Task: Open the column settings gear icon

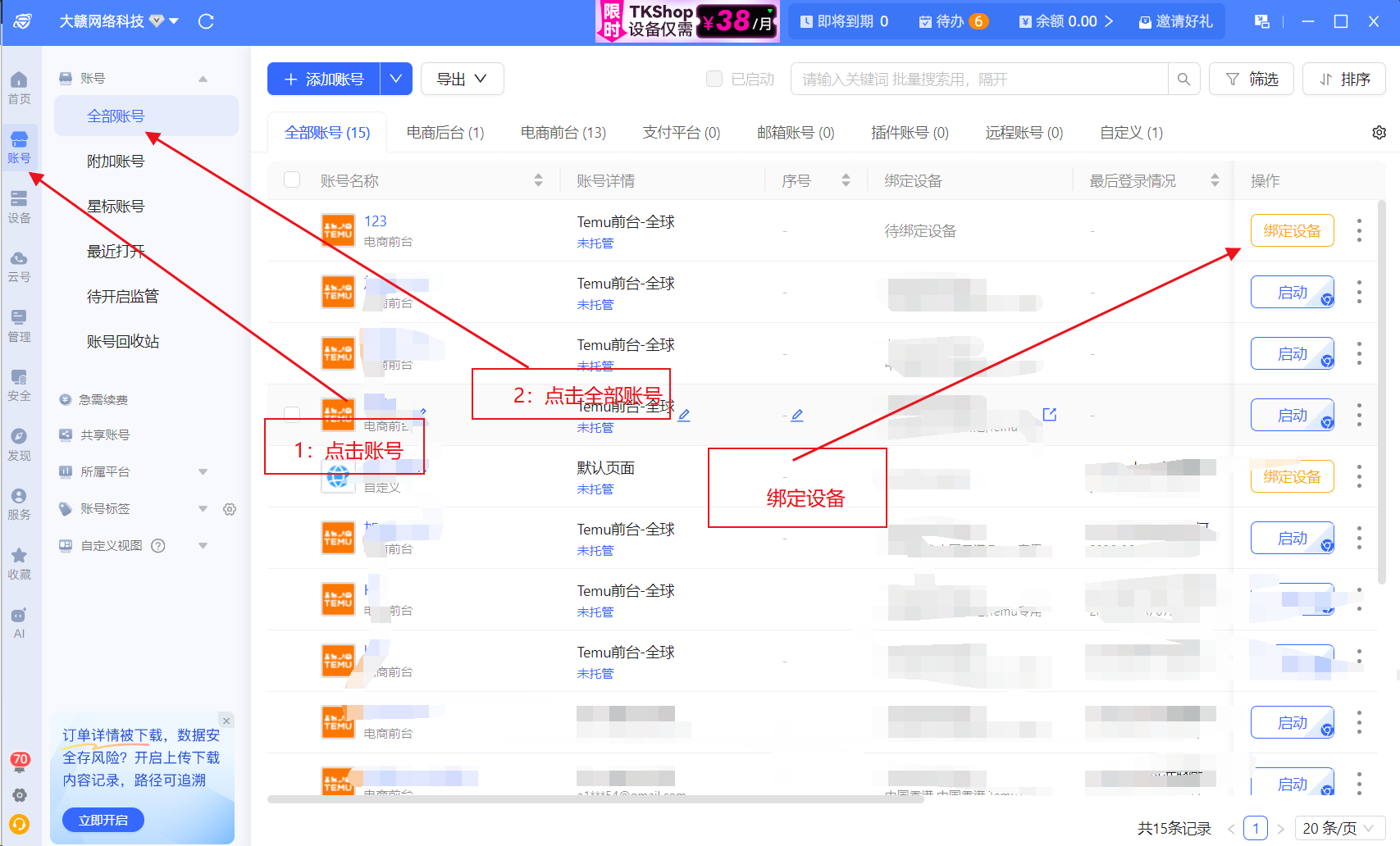Action: [x=1379, y=133]
